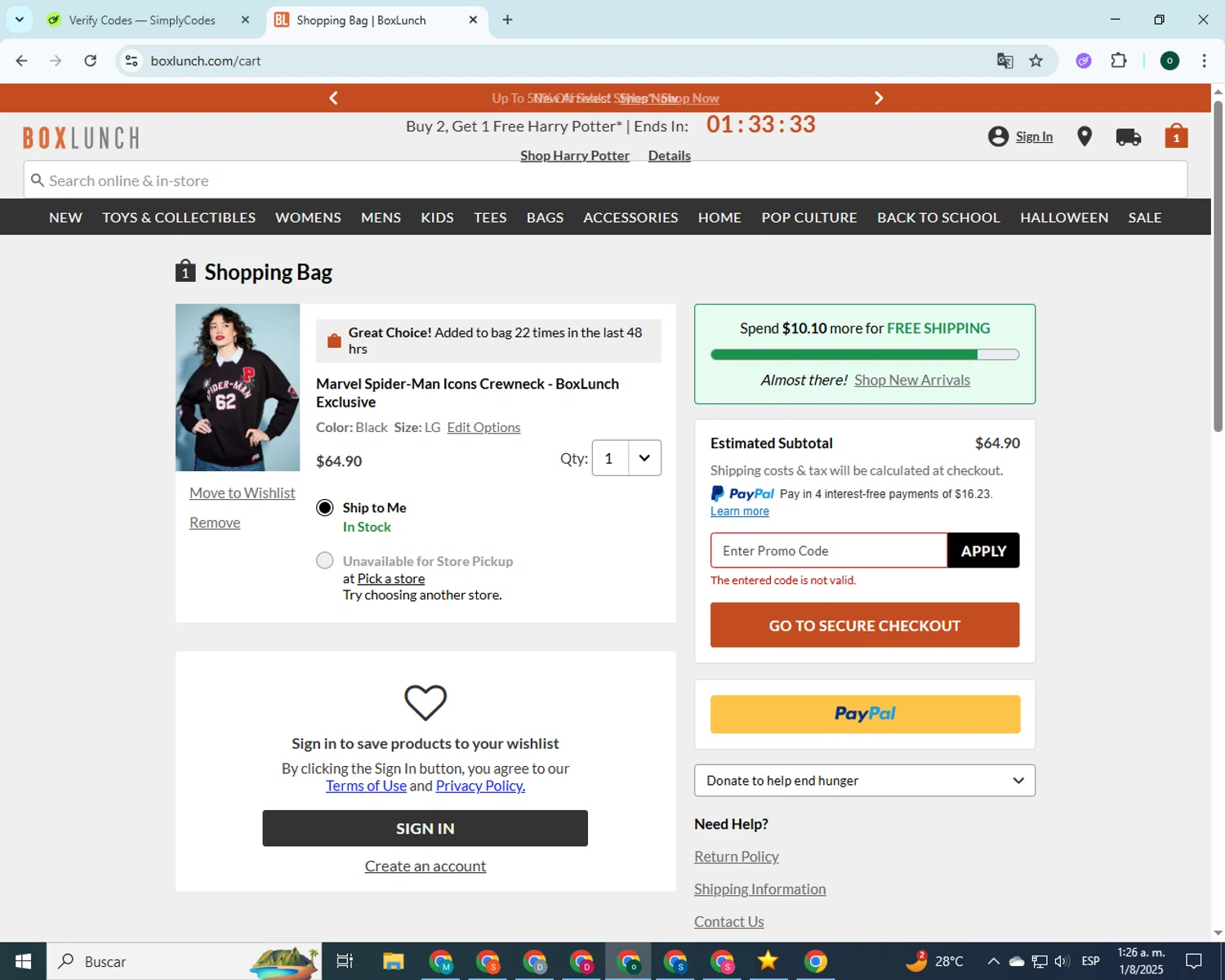1225x980 pixels.
Task: Click the browser back arrow
Action: pos(22,60)
